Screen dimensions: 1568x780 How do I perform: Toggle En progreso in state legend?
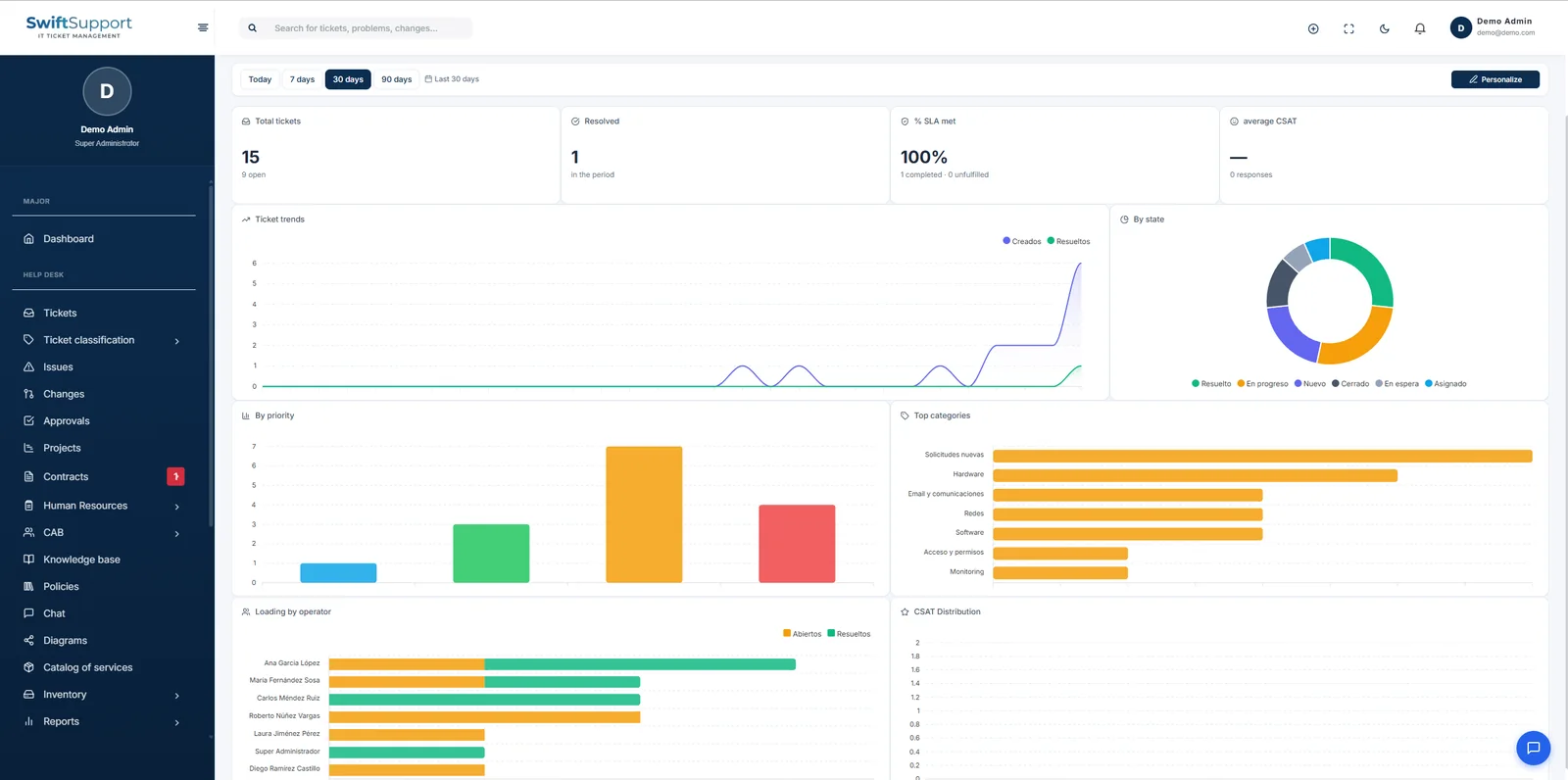(1262, 384)
